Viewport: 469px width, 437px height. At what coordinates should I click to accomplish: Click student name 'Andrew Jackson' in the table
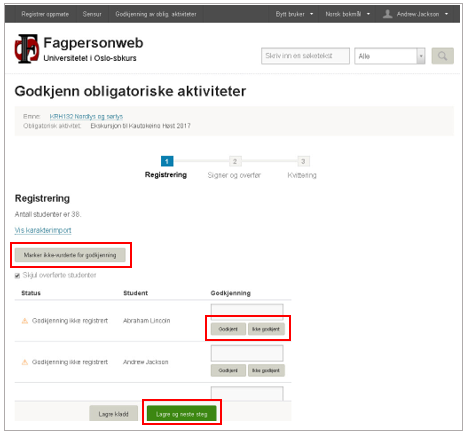click(x=146, y=362)
